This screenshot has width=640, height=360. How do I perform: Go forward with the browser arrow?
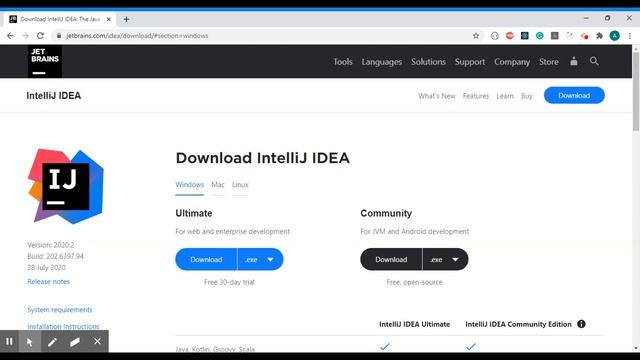(25, 36)
